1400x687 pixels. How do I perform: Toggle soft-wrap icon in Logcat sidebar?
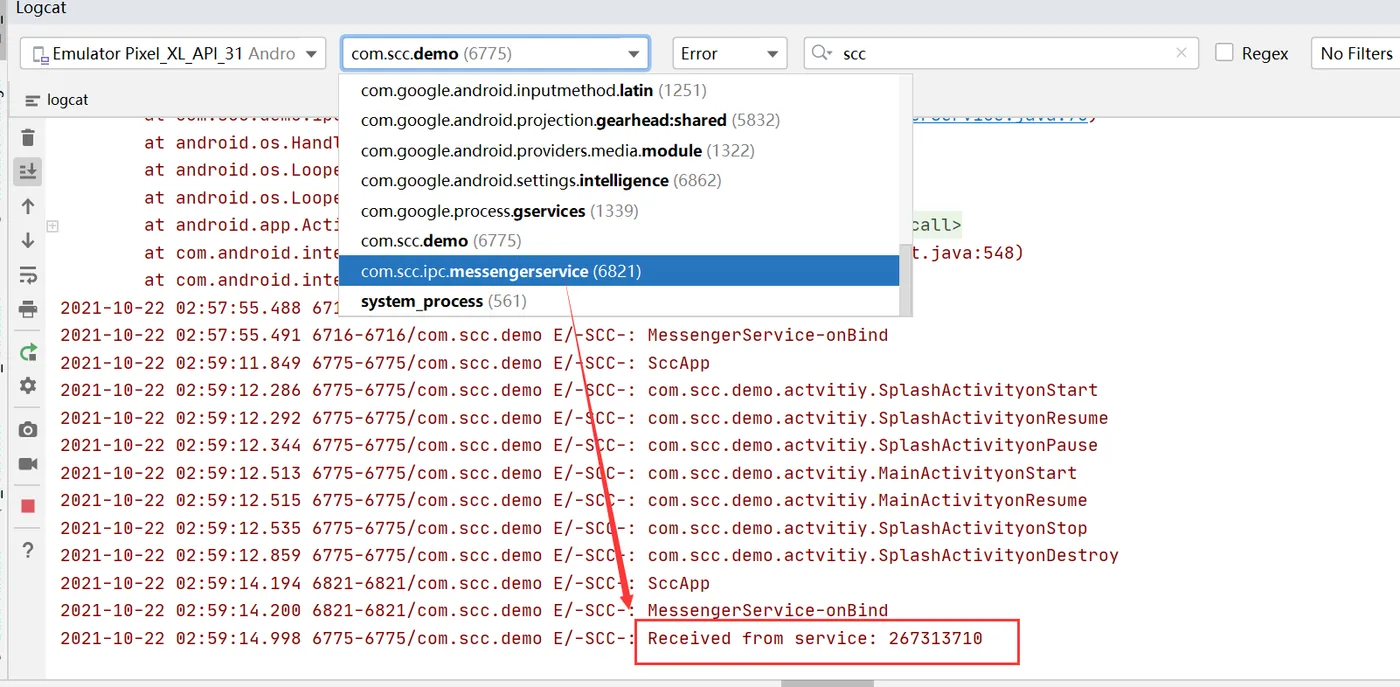pyautogui.click(x=28, y=275)
